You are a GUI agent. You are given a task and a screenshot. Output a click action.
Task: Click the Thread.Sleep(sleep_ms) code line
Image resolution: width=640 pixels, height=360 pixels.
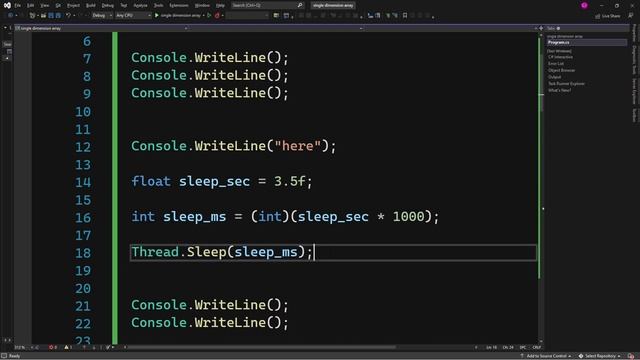[222, 252]
